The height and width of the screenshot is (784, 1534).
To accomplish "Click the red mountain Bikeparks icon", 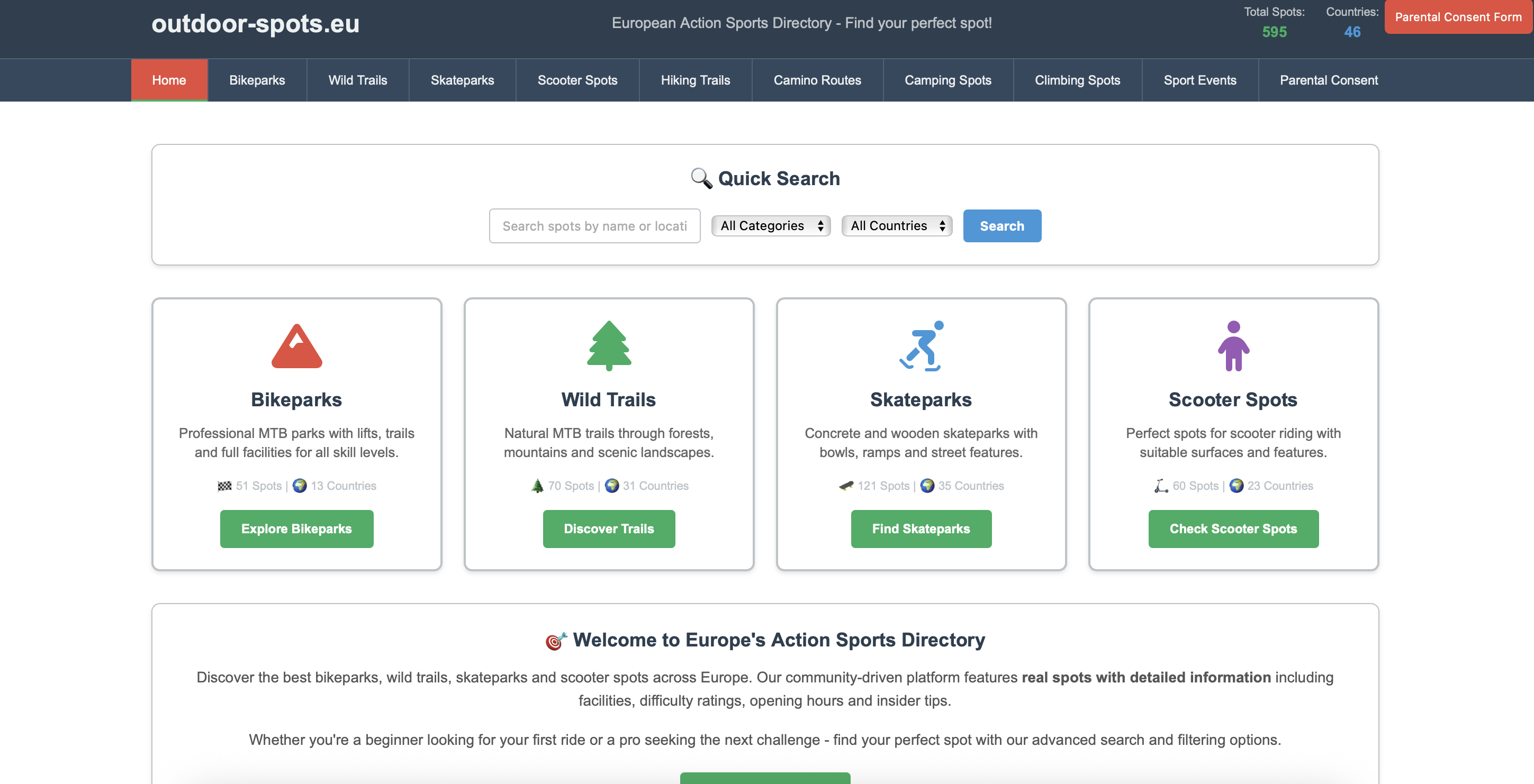I will [296, 346].
